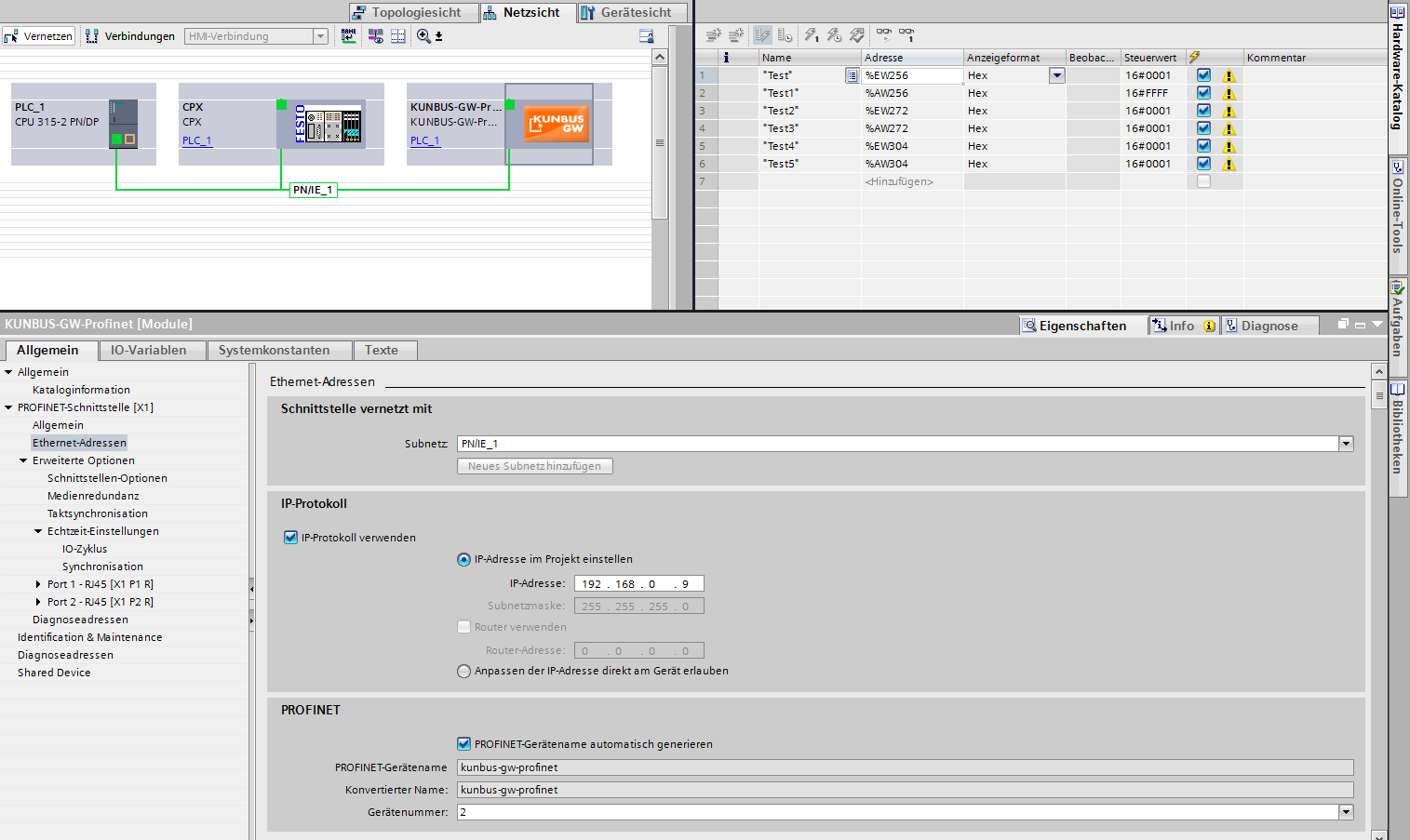The image size is (1410, 840).
Task: Click the KUNBUS GW device image
Action: click(557, 124)
